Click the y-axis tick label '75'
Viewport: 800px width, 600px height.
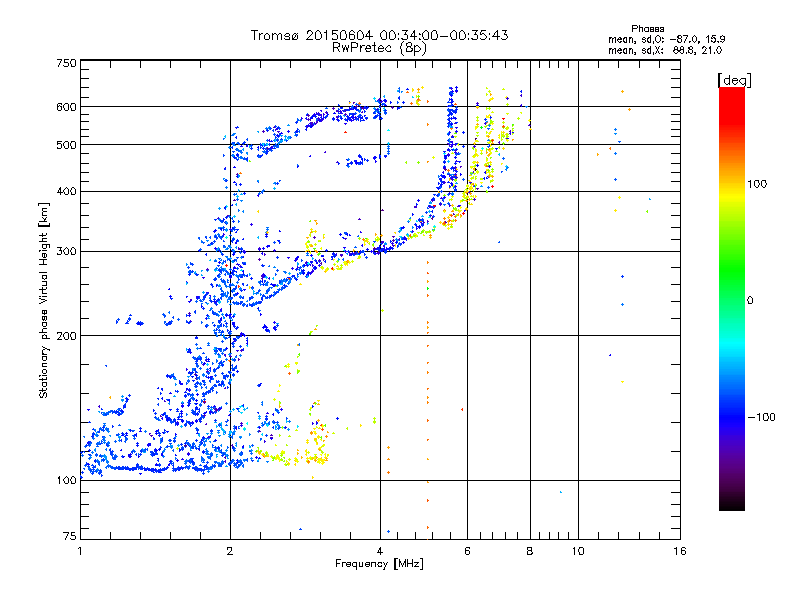tap(70, 536)
